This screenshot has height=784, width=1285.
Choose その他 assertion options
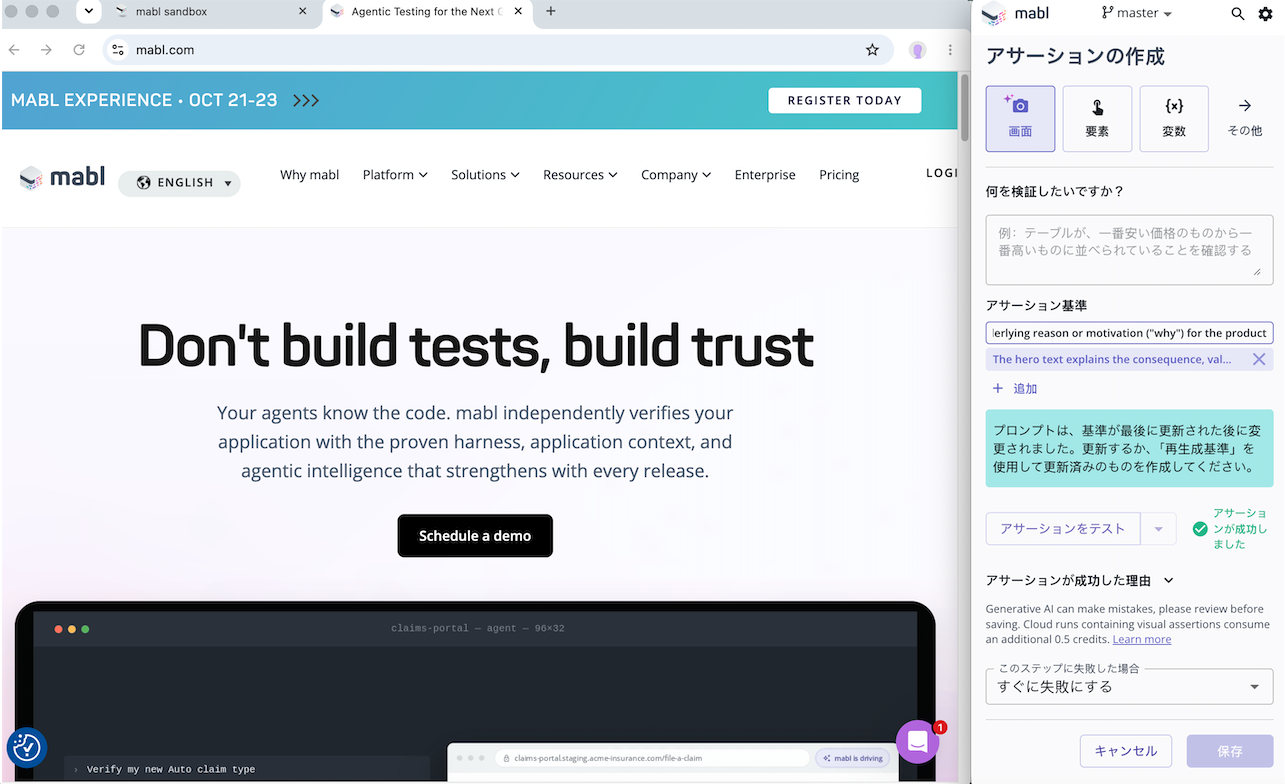click(x=1245, y=119)
